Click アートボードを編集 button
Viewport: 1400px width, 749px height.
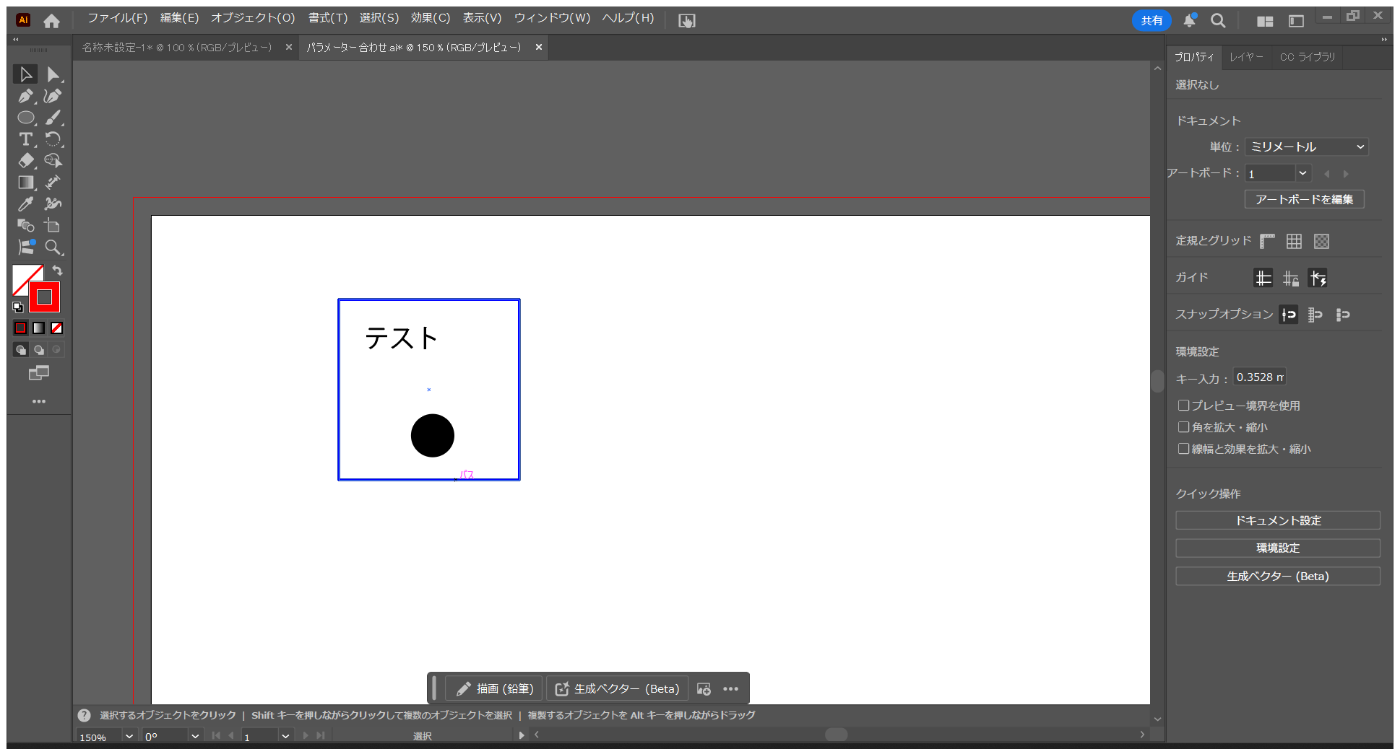click(x=1303, y=199)
